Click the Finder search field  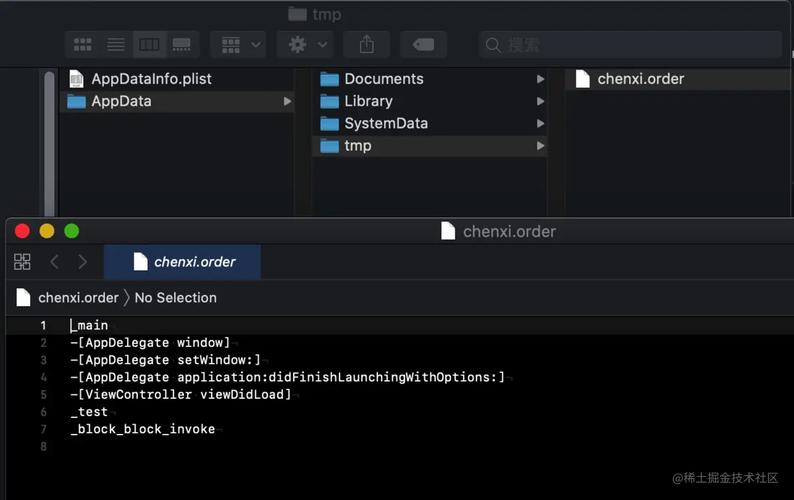[x=630, y=45]
